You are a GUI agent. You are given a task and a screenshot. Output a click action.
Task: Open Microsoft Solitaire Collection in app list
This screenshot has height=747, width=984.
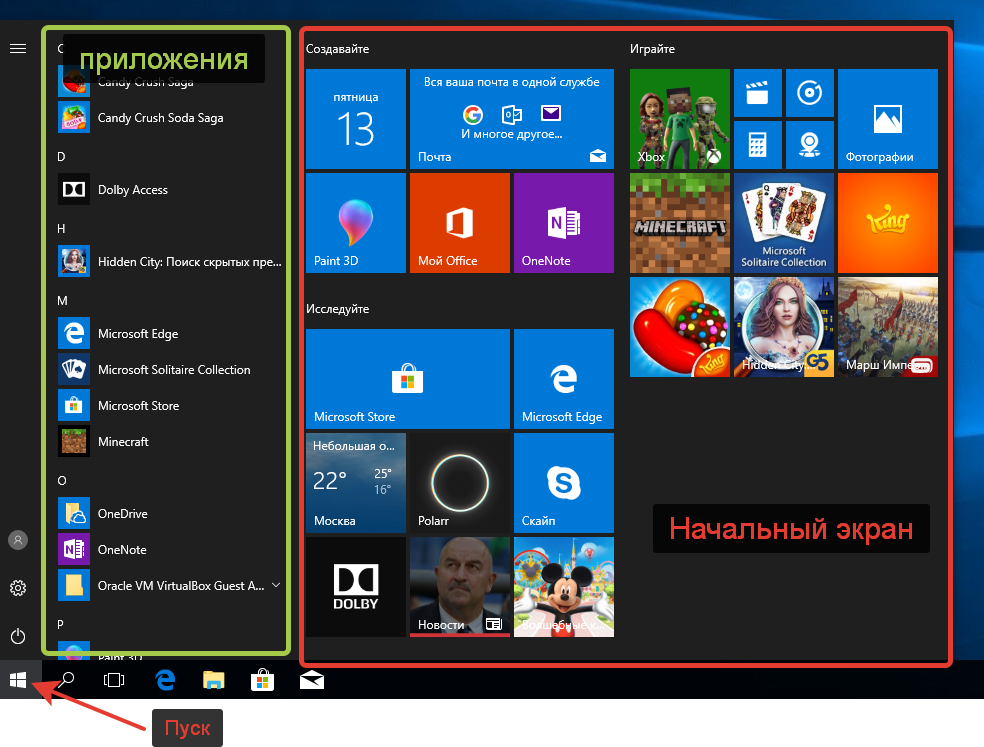(169, 369)
